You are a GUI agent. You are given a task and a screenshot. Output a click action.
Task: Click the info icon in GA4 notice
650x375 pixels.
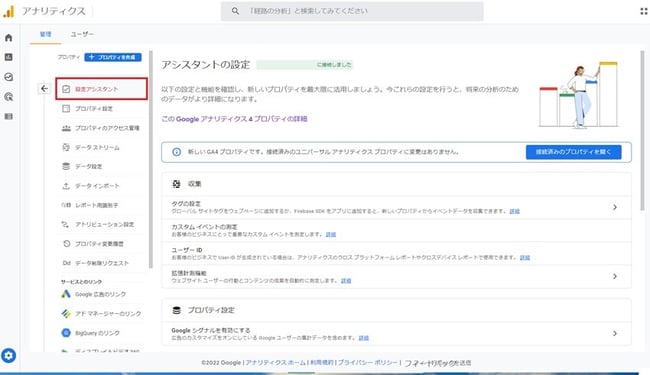click(x=176, y=152)
